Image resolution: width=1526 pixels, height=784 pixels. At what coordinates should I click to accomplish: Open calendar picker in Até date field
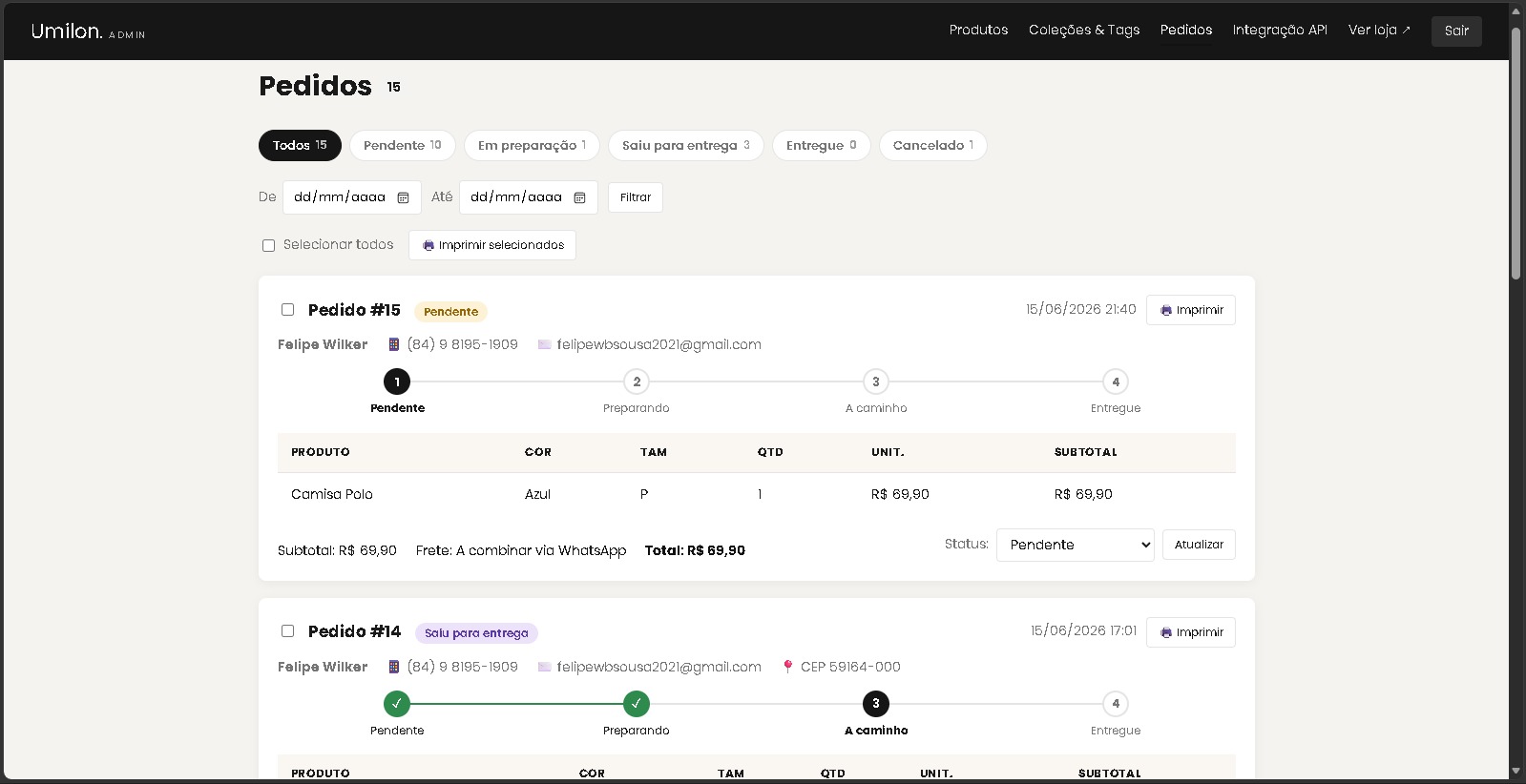pyautogui.click(x=579, y=197)
